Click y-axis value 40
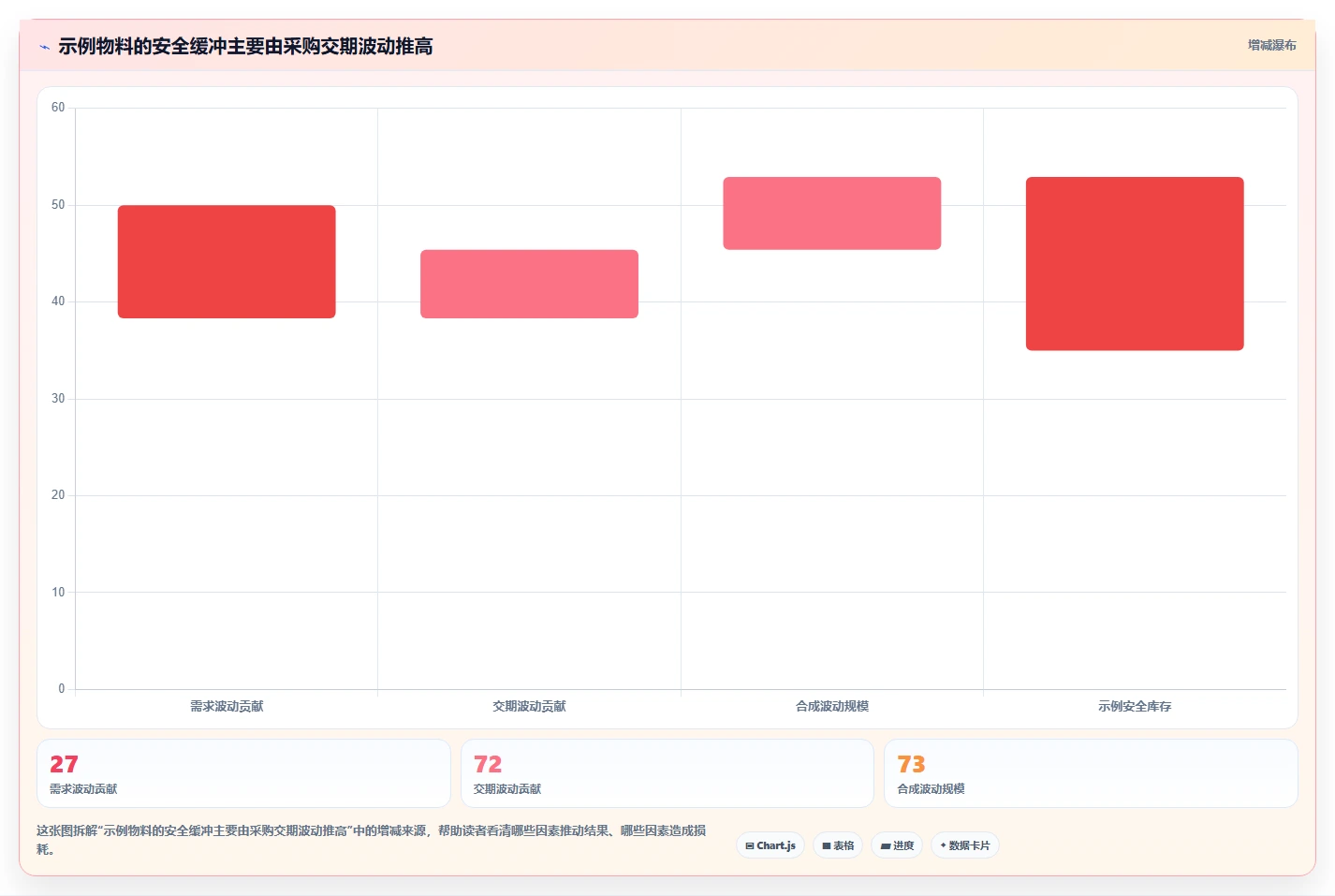Viewport: 1335px width, 896px height. click(x=58, y=301)
